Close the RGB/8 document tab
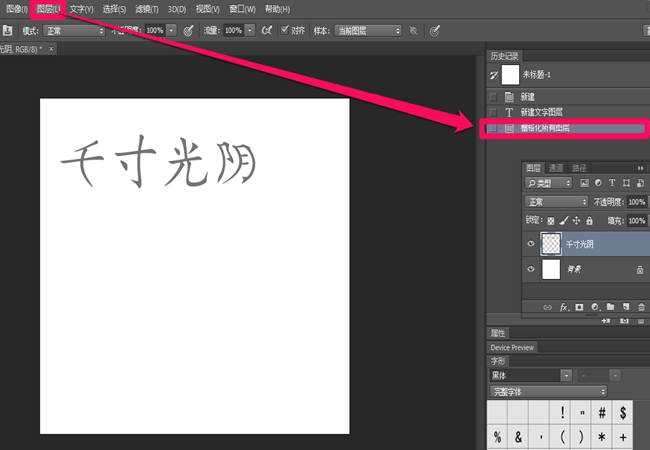The height and width of the screenshot is (450, 650). 51,49
